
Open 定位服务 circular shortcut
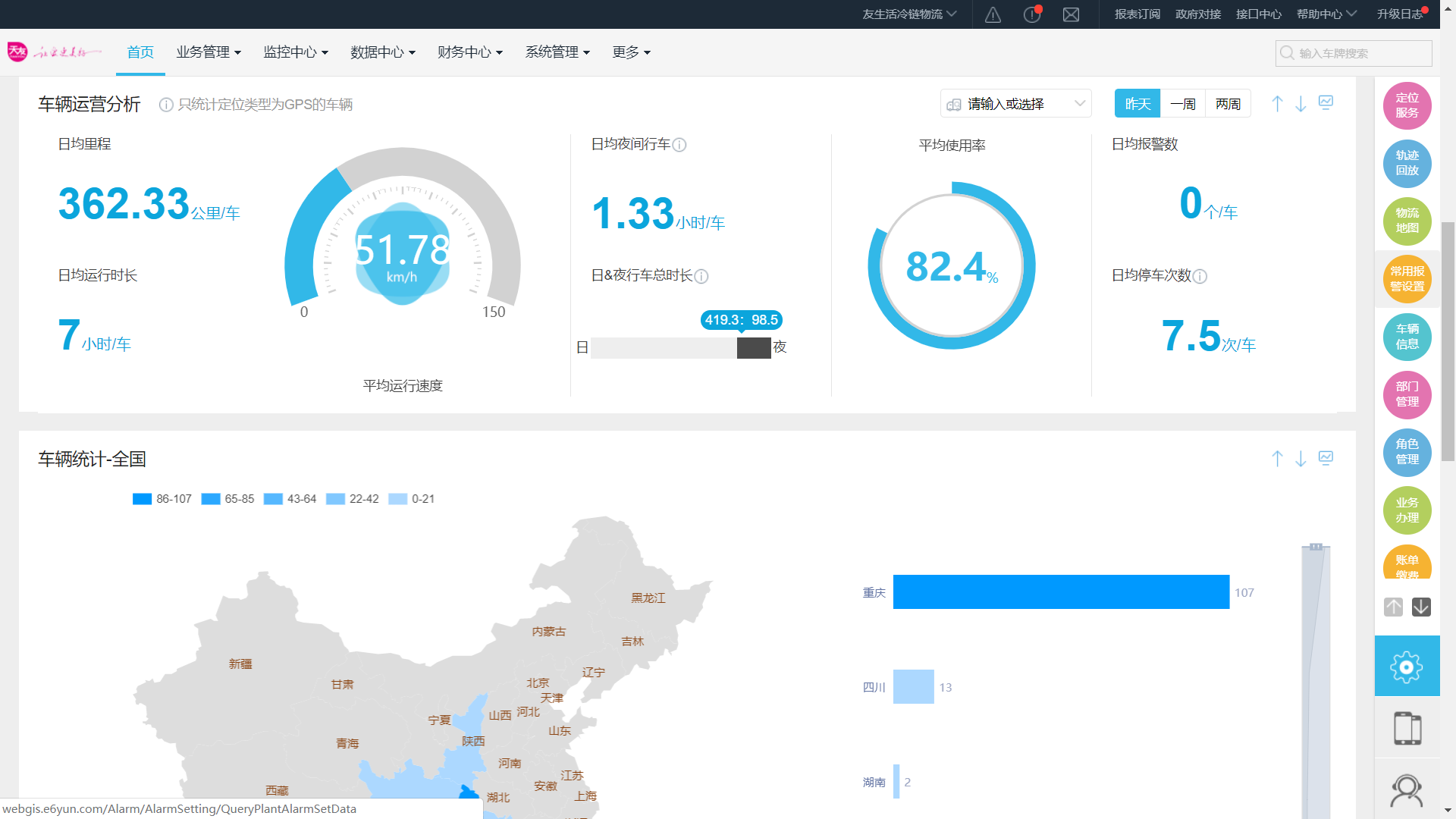click(1407, 105)
